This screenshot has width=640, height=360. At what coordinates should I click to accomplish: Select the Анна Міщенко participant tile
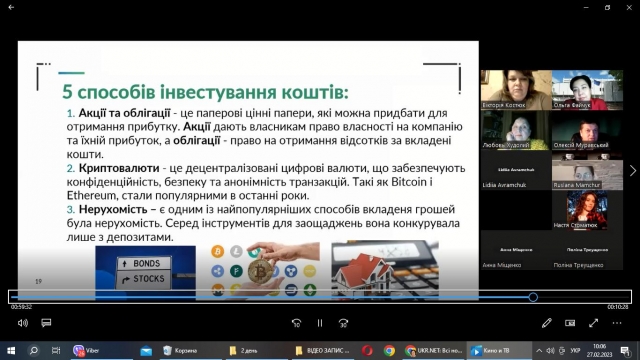pyautogui.click(x=516, y=250)
